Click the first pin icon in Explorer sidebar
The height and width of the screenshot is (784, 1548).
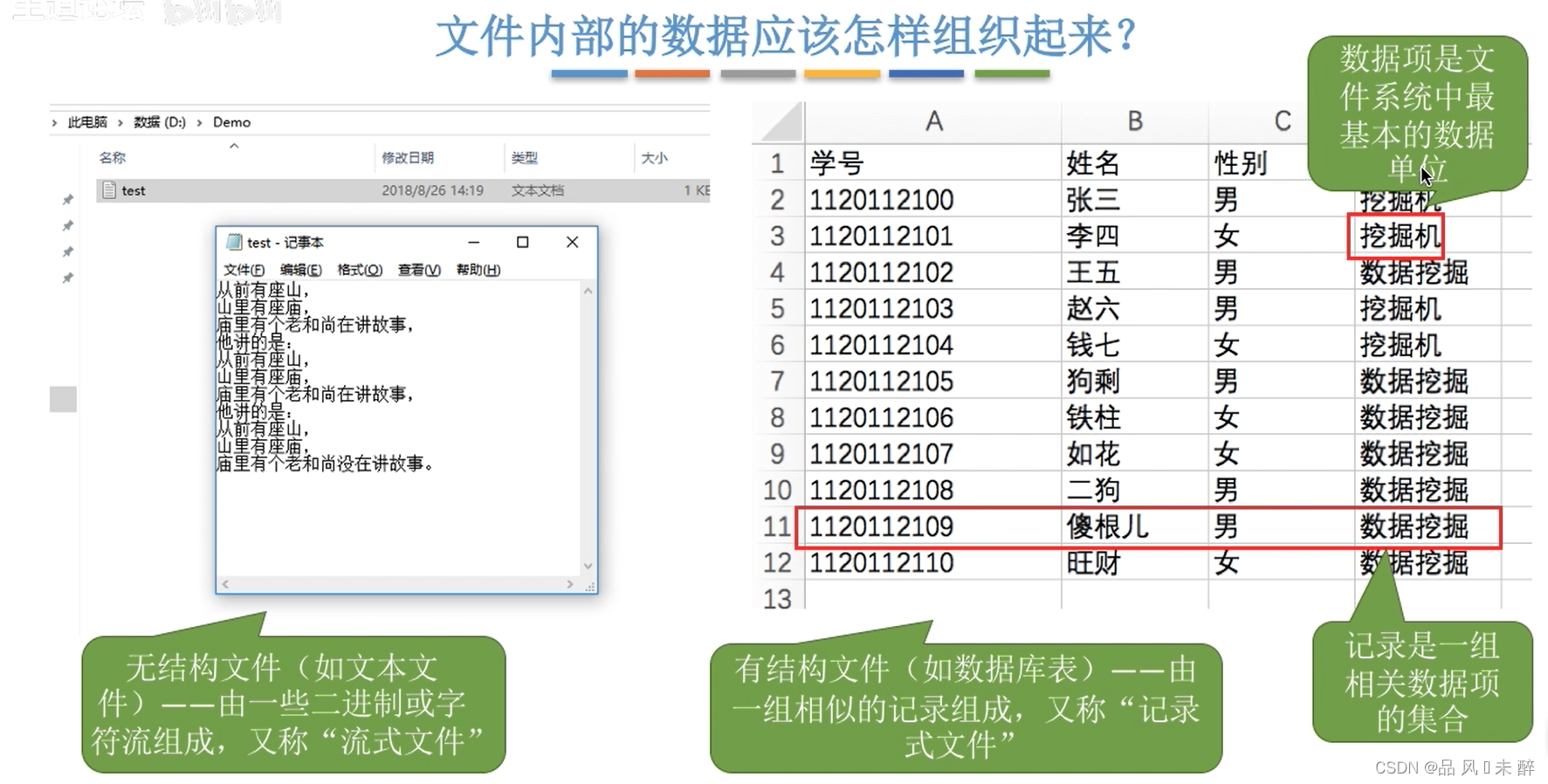tap(67, 200)
